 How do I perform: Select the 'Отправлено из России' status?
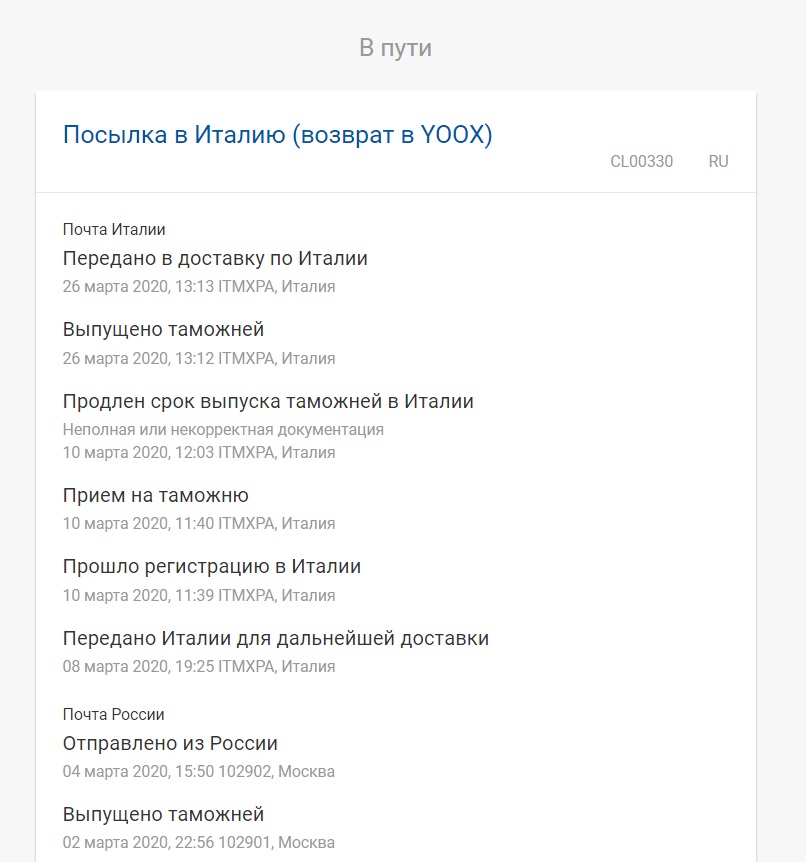(x=170, y=743)
